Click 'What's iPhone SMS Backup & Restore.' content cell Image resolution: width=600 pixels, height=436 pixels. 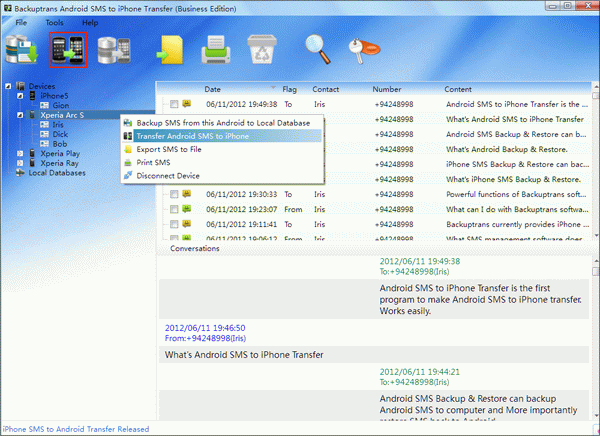[x=513, y=179]
